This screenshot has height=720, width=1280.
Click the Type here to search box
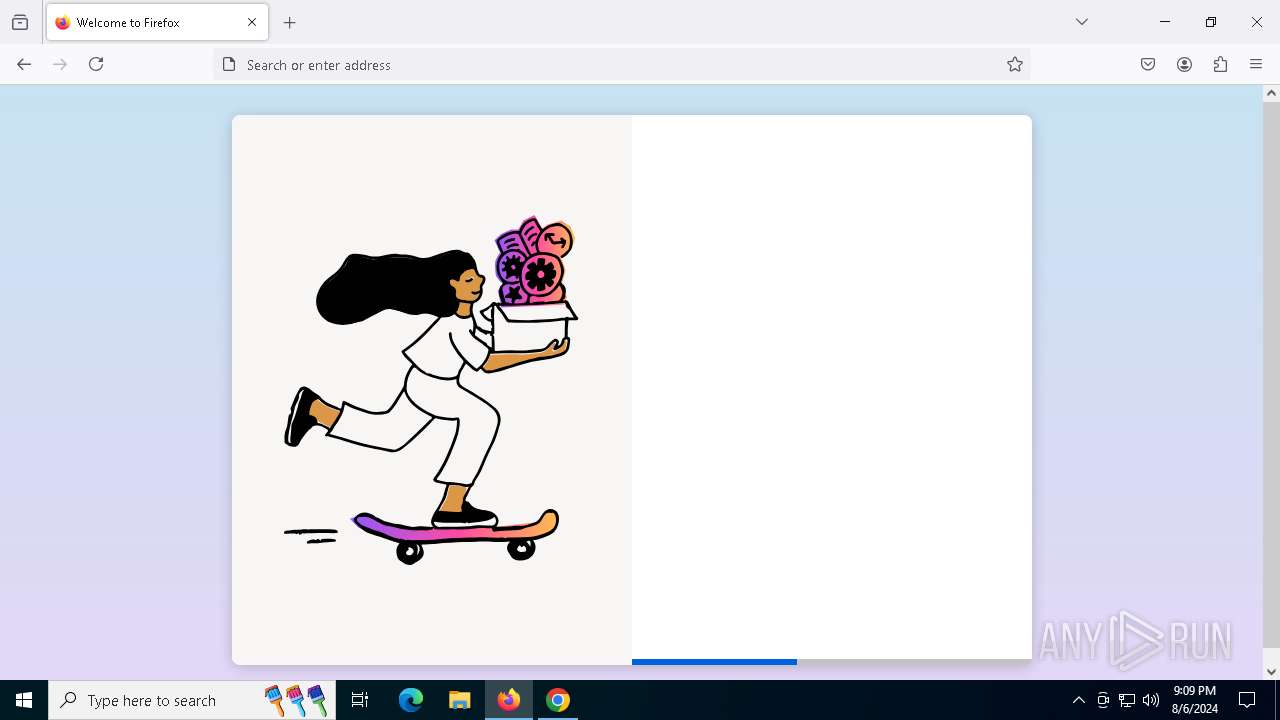coord(192,700)
